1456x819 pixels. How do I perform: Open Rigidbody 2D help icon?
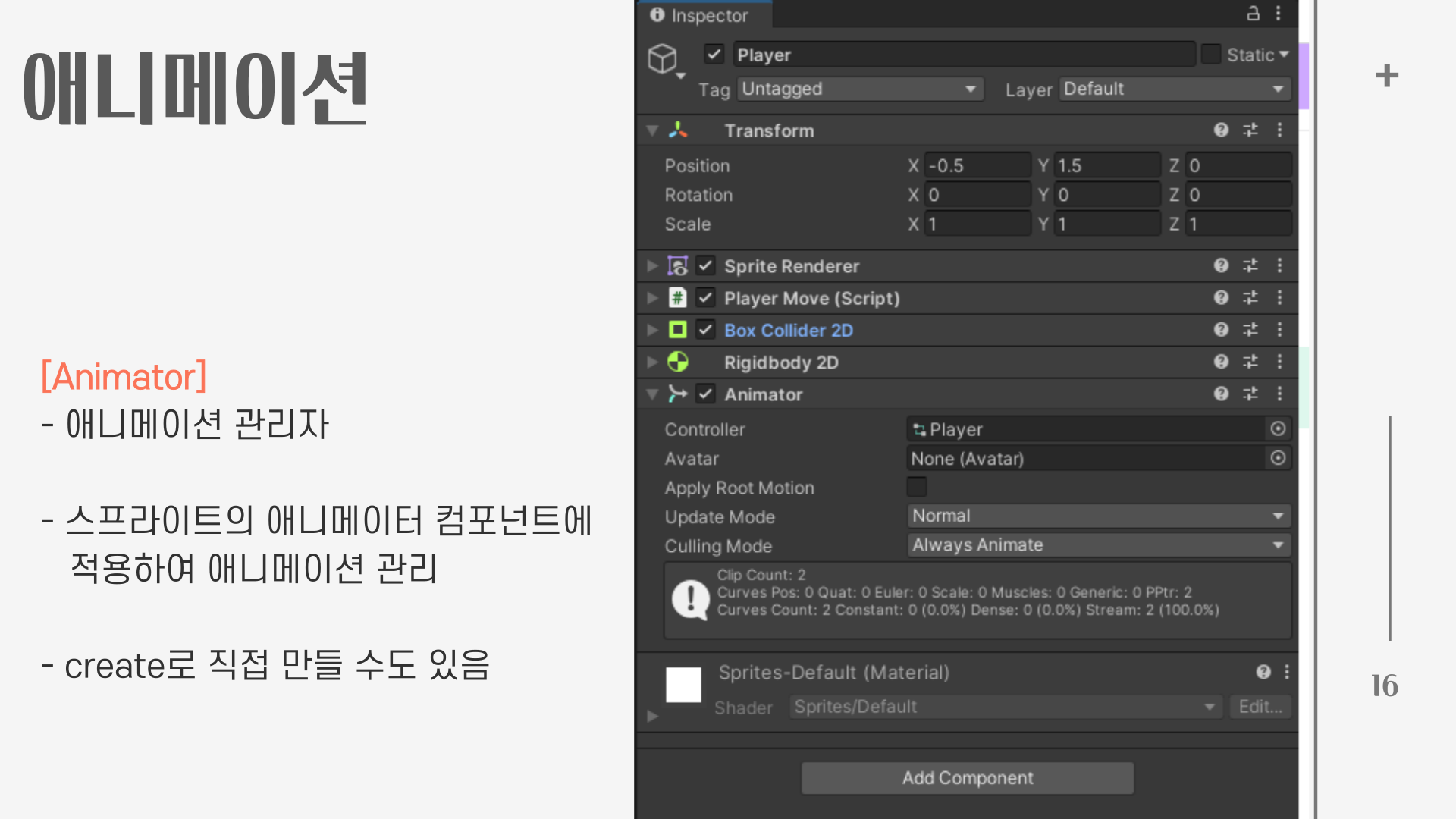pos(1221,362)
